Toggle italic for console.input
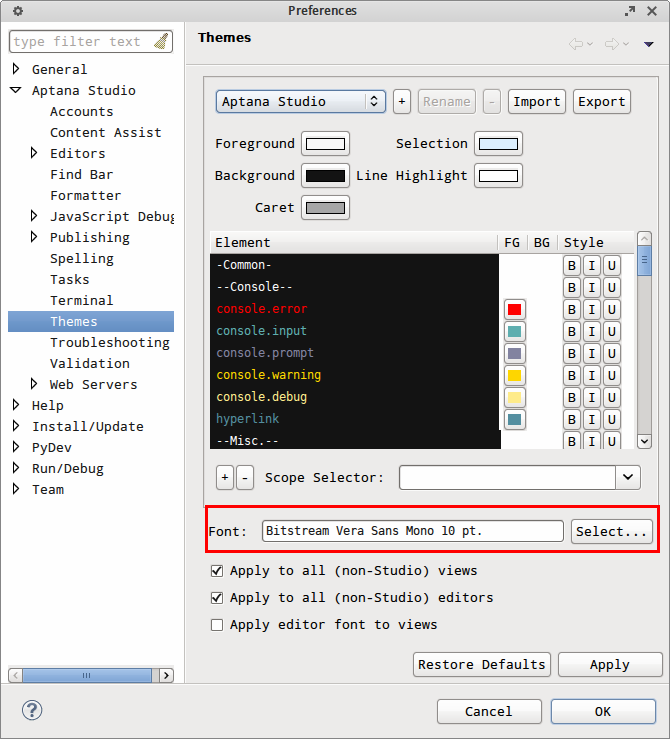 (592, 332)
